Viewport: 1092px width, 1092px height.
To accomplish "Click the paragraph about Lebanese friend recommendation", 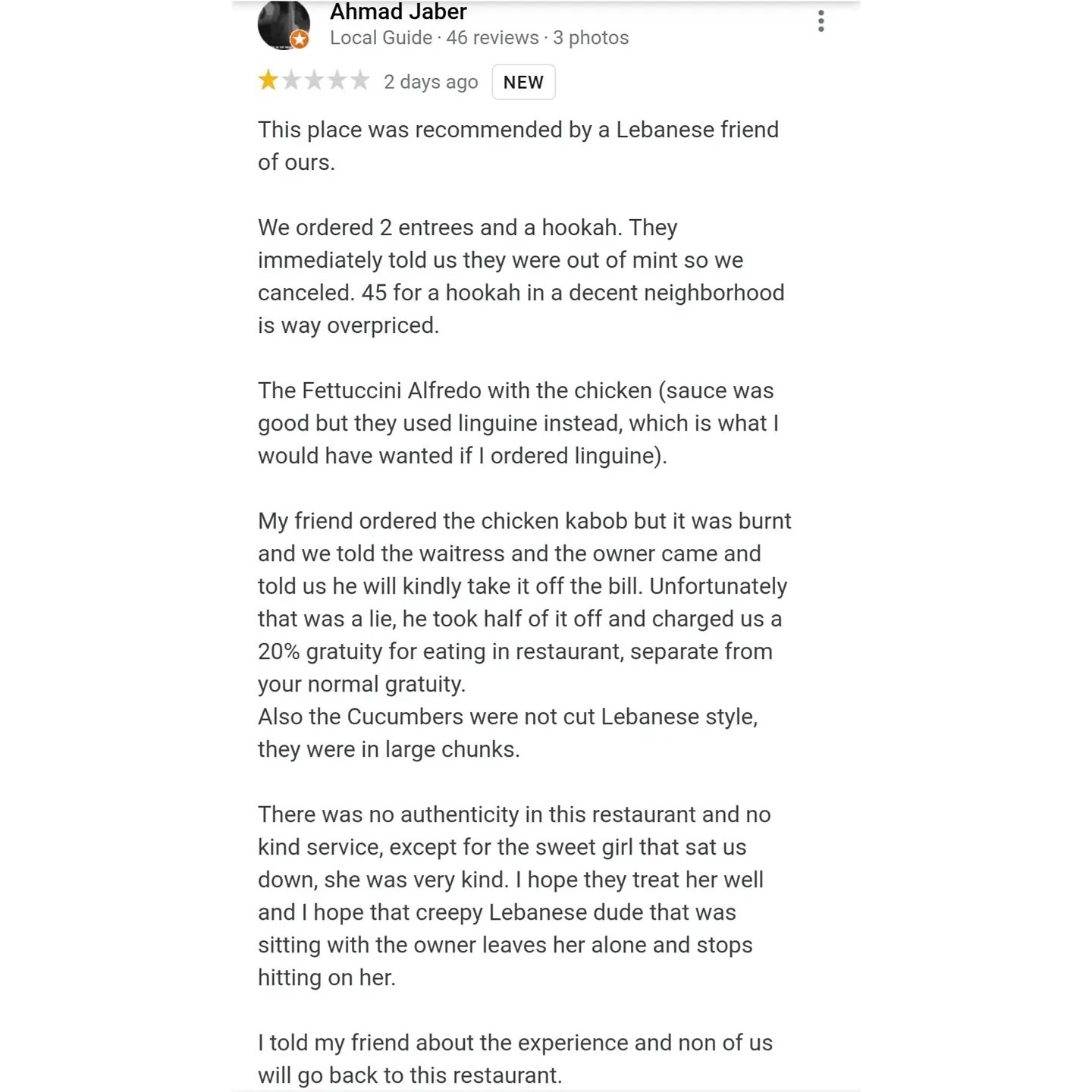I will tap(518, 146).
